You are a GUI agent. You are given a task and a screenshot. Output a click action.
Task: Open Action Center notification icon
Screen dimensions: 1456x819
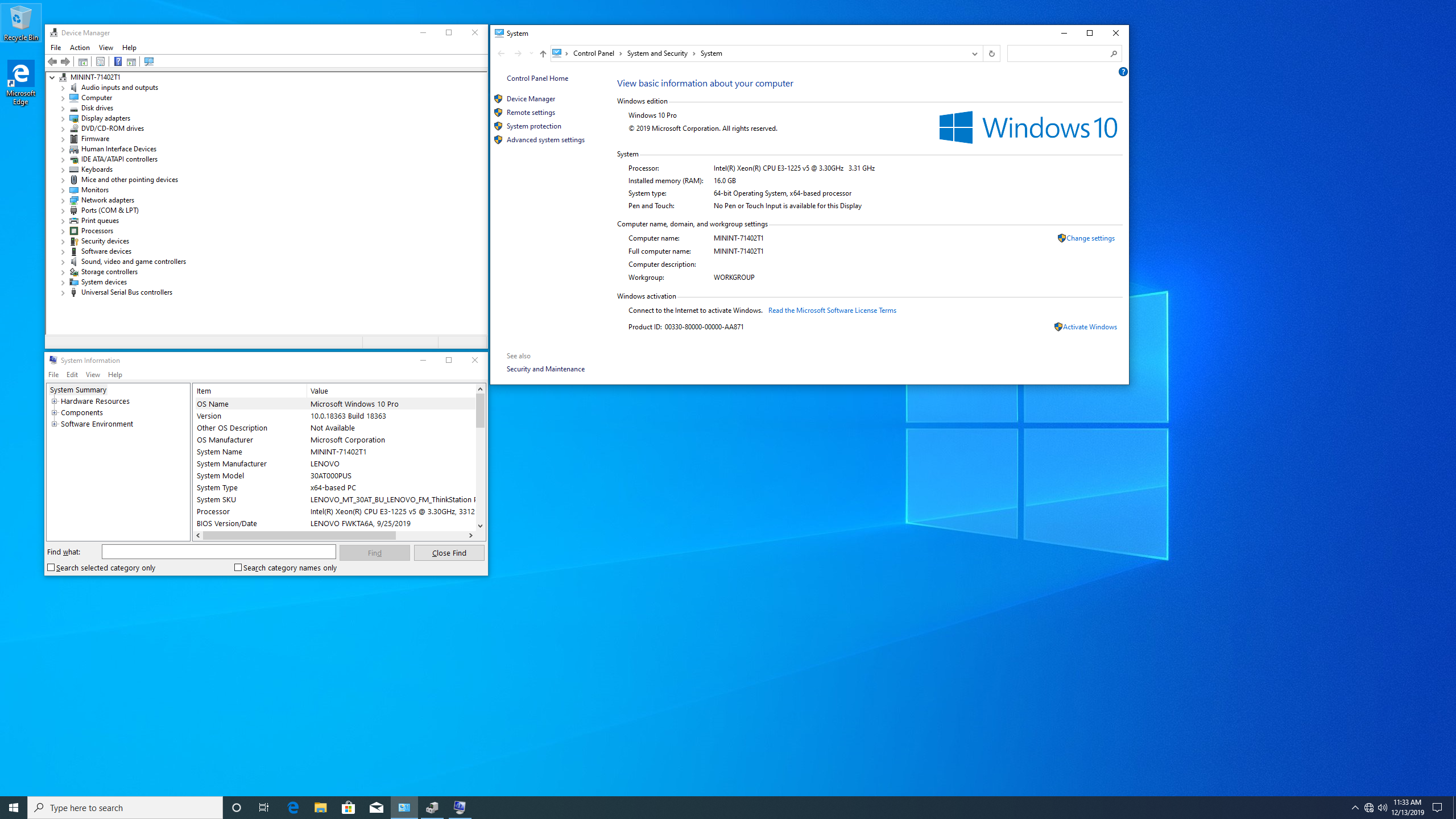[1437, 808]
